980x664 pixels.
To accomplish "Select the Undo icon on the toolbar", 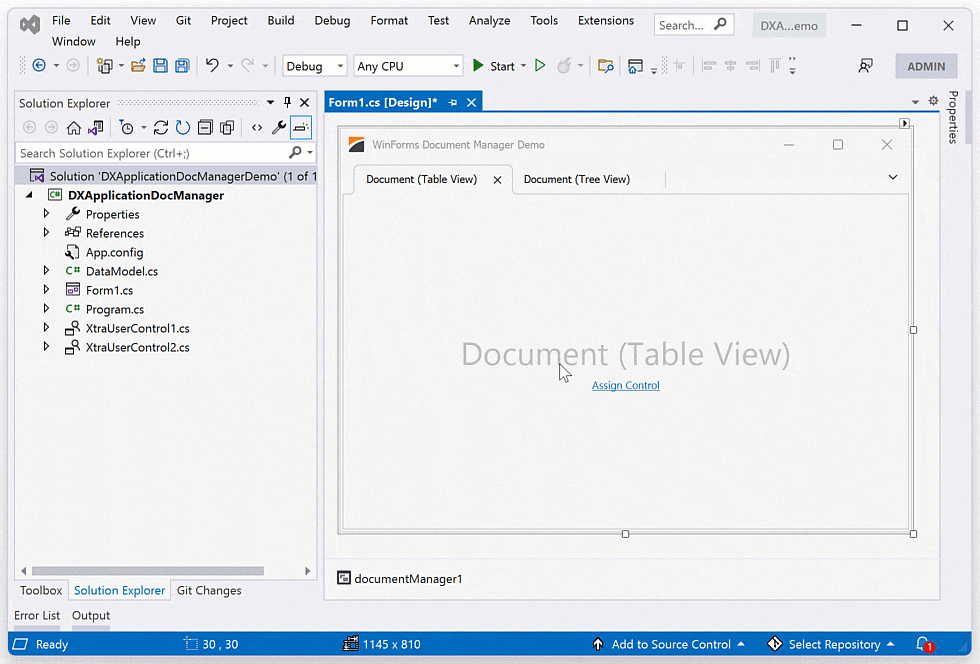I will pyautogui.click(x=211, y=66).
